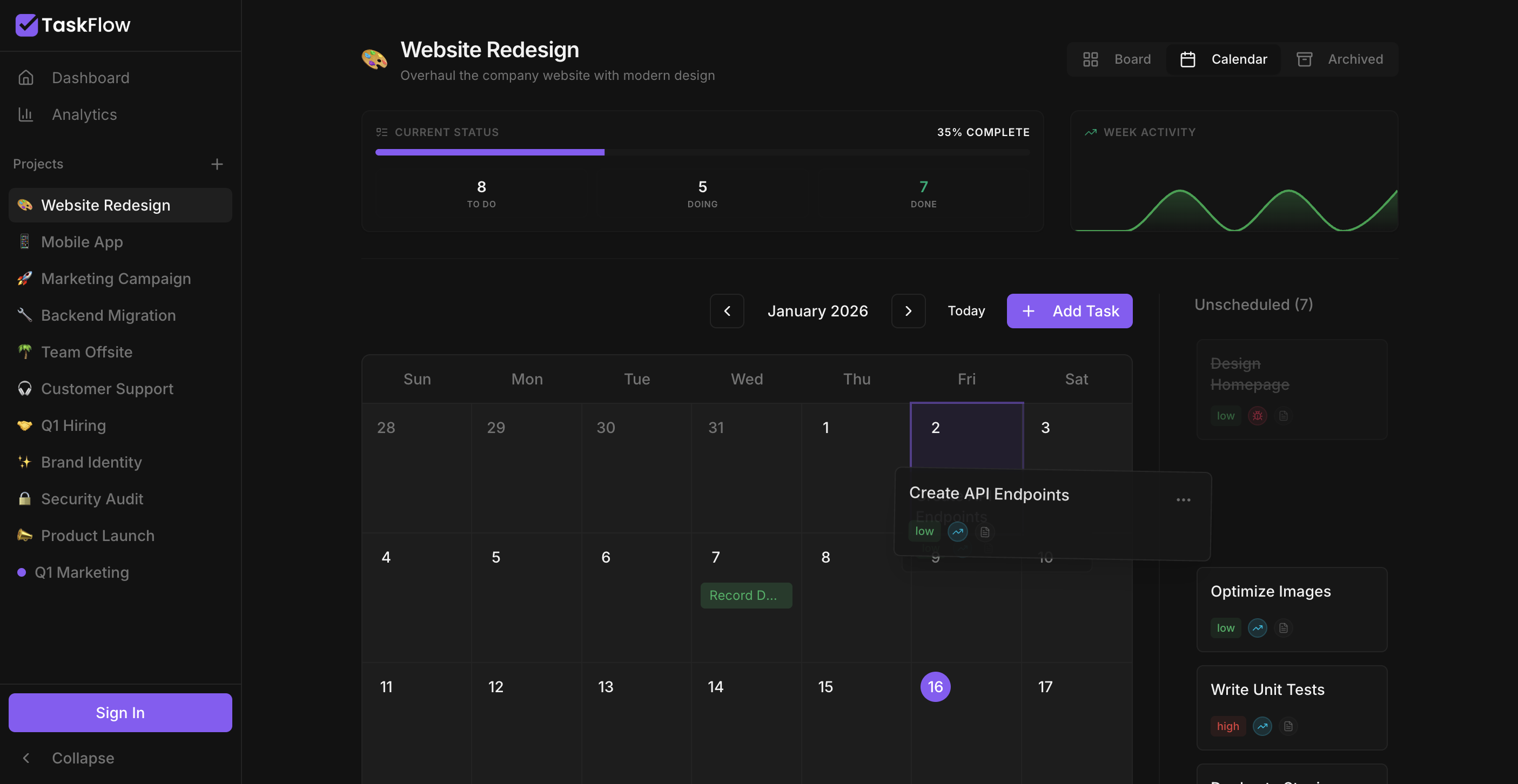The width and height of the screenshot is (1518, 784).
Task: Click the bug icon on Design Homepage card
Action: (x=1258, y=416)
